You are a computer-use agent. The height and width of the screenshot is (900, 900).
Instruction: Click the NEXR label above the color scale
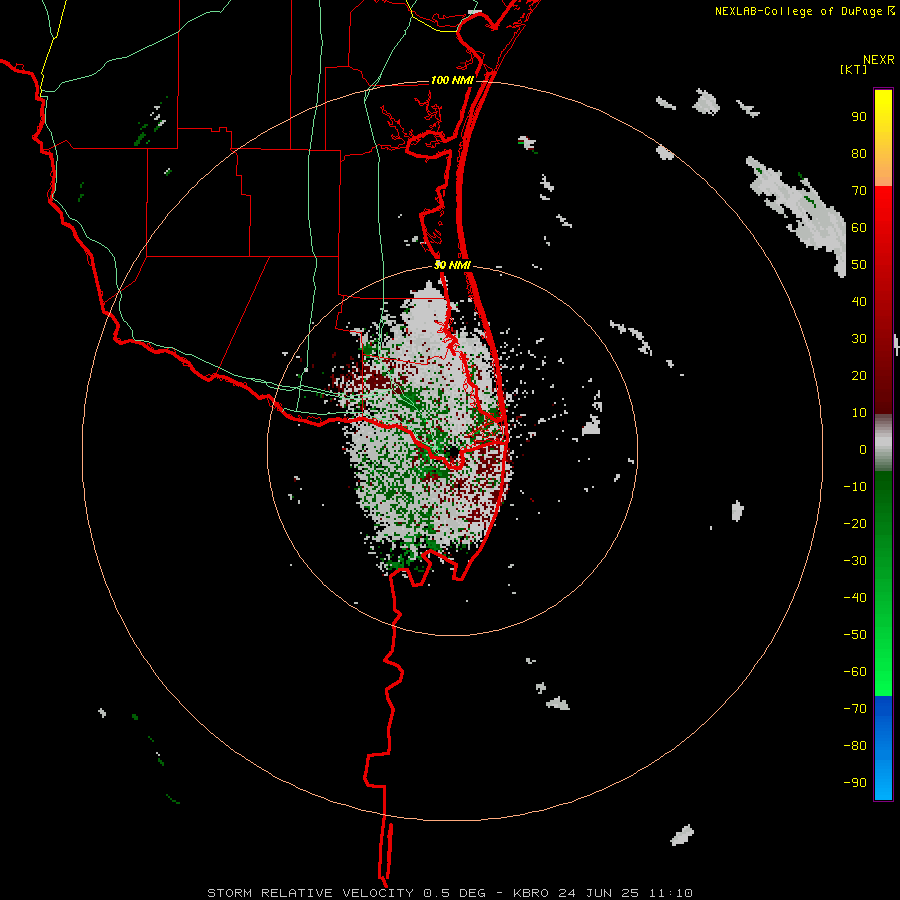879,60
